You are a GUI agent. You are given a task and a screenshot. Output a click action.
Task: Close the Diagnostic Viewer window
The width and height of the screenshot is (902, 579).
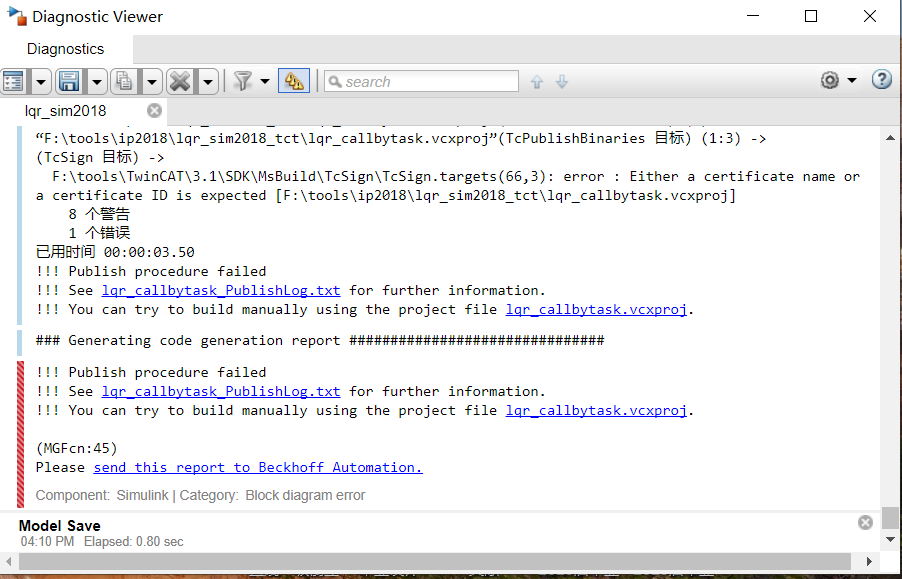pyautogui.click(x=870, y=16)
